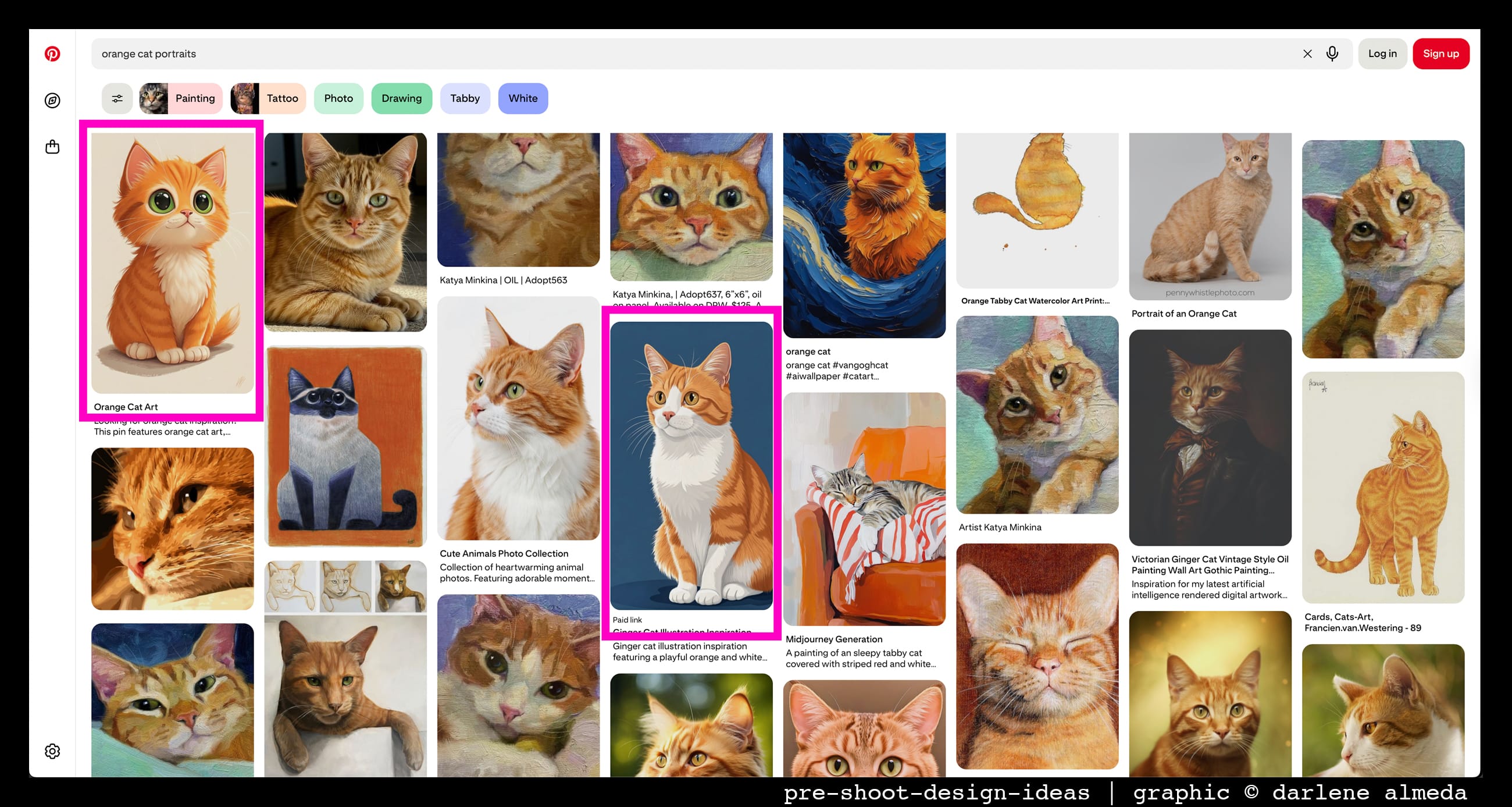Image resolution: width=1512 pixels, height=807 pixels.
Task: Clear the search with the X icon
Action: click(1307, 54)
